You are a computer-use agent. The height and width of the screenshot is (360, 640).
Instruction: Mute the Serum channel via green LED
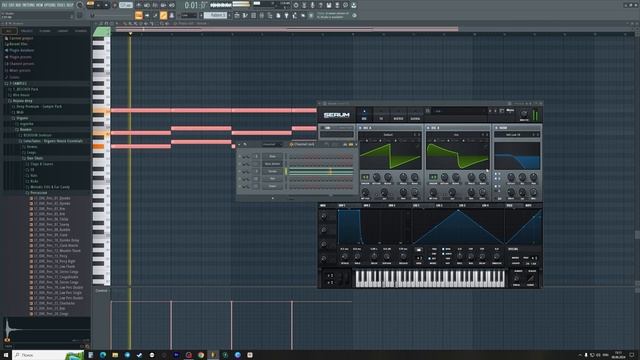(x=239, y=171)
